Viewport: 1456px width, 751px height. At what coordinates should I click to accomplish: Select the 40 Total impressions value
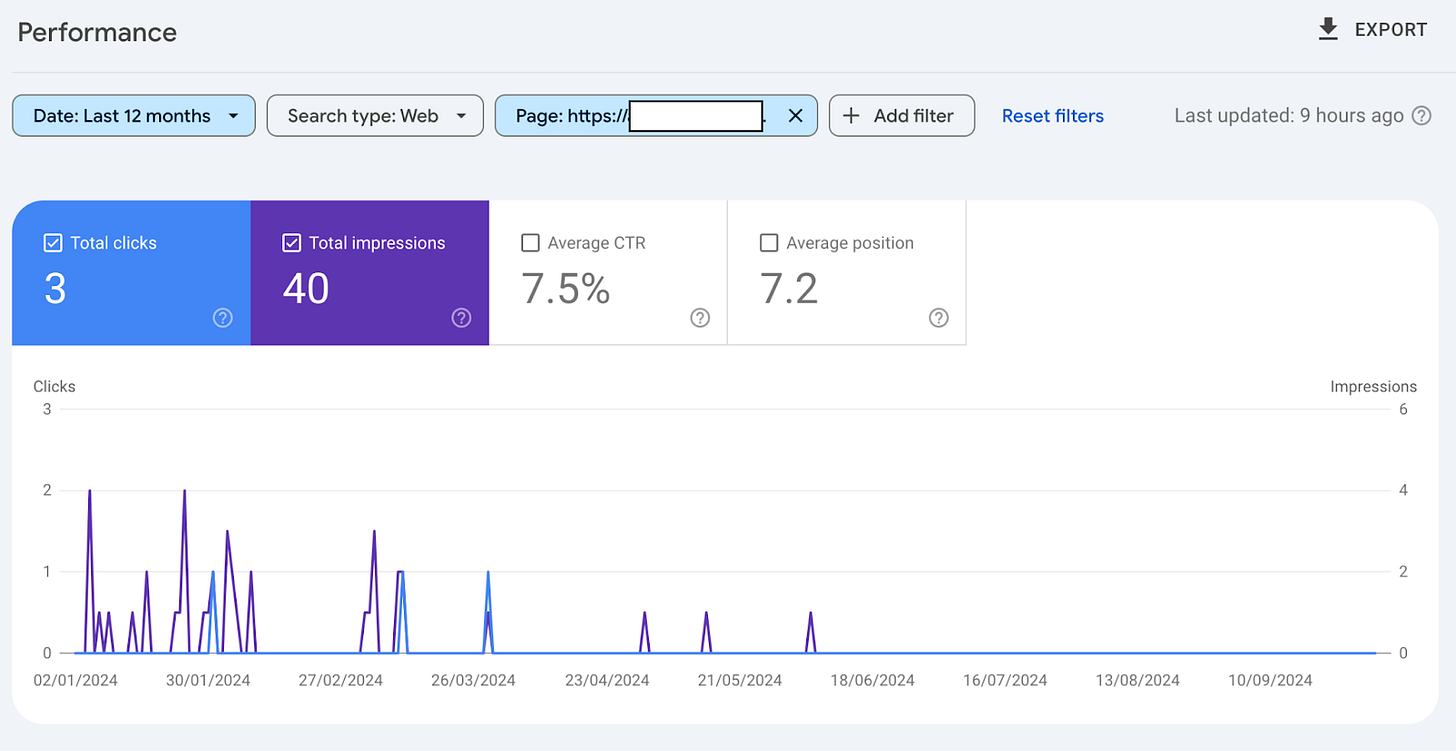coord(306,289)
